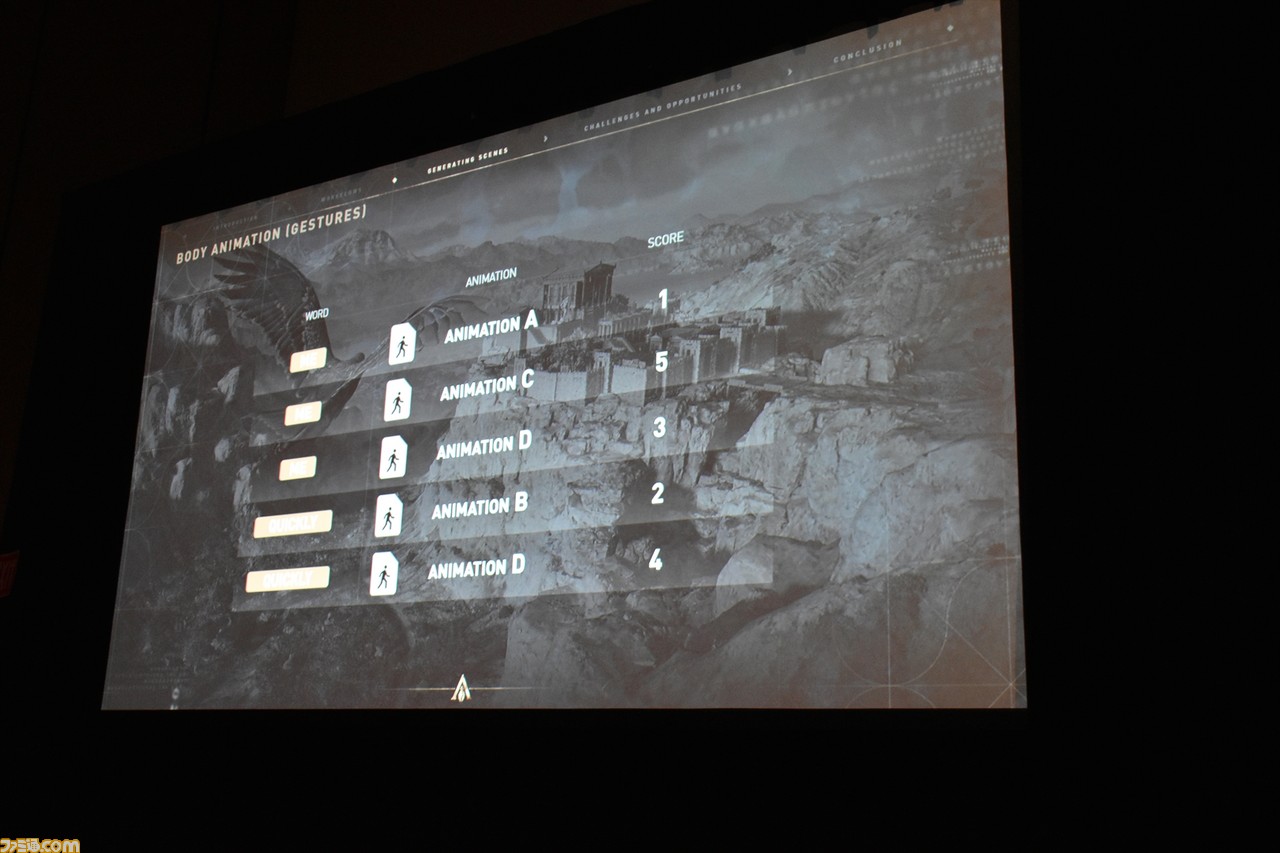1280x853 pixels.
Task: Click the 'WORD' column header
Action: tap(317, 314)
